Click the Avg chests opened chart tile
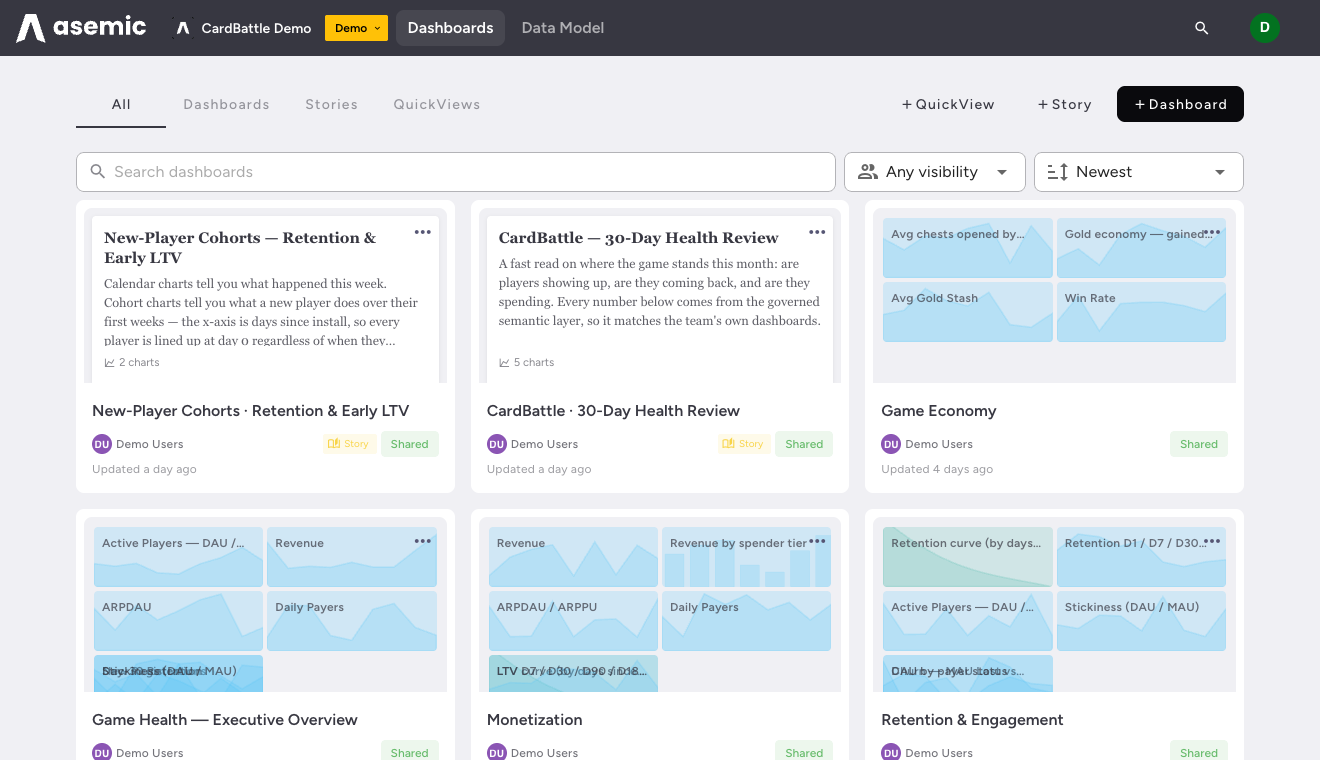The width and height of the screenshot is (1320, 760). pyautogui.click(x=967, y=248)
